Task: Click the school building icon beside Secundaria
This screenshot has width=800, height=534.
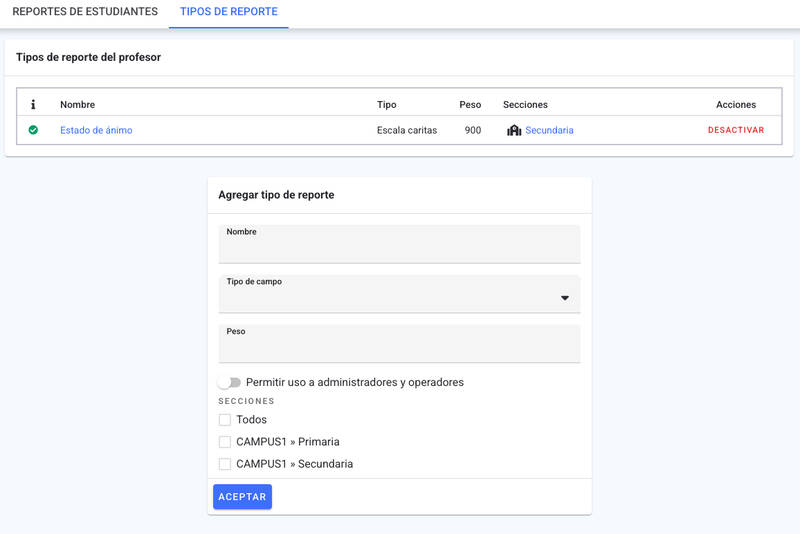Action: (514, 131)
